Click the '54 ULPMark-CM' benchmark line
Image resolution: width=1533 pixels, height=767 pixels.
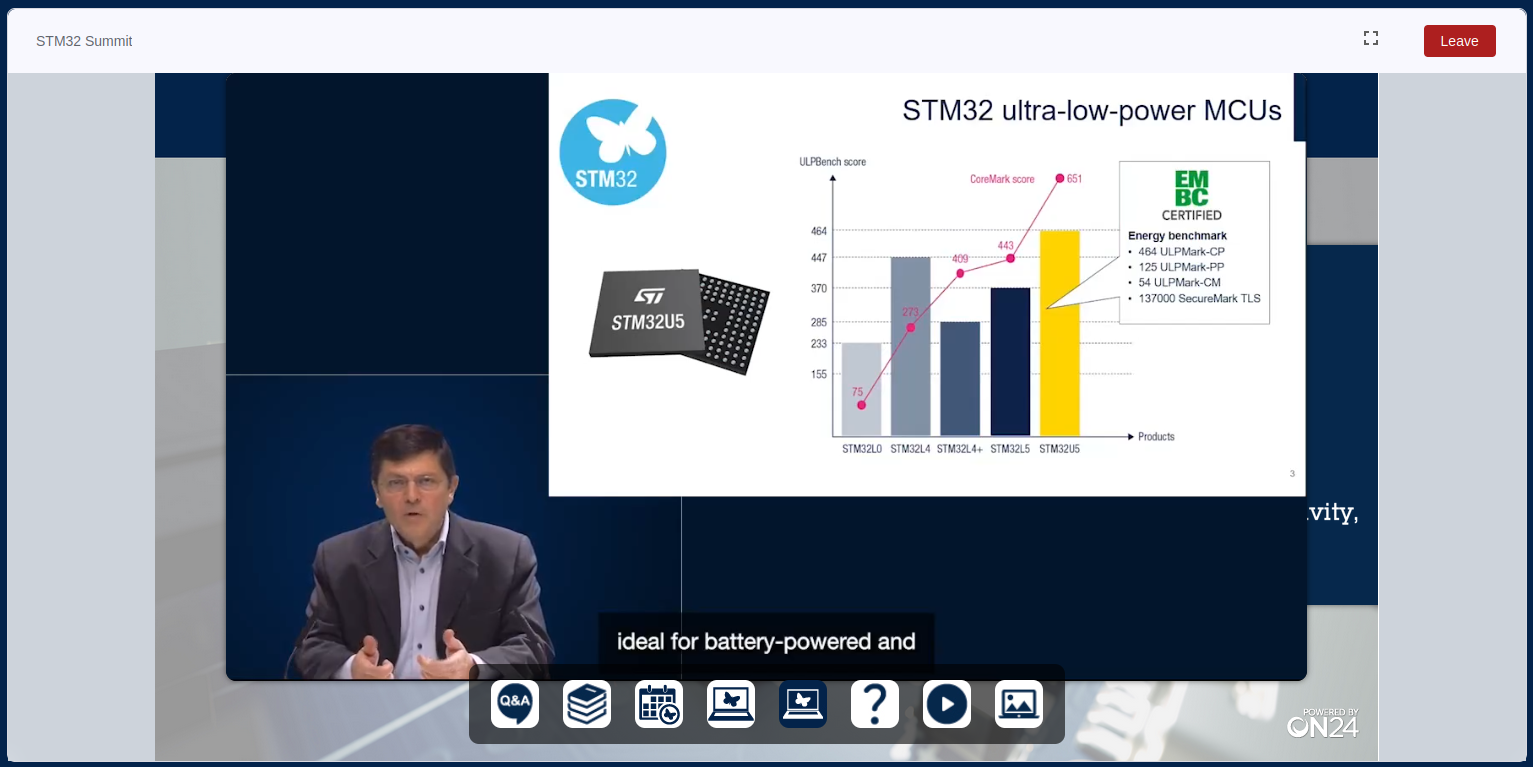[1180, 283]
